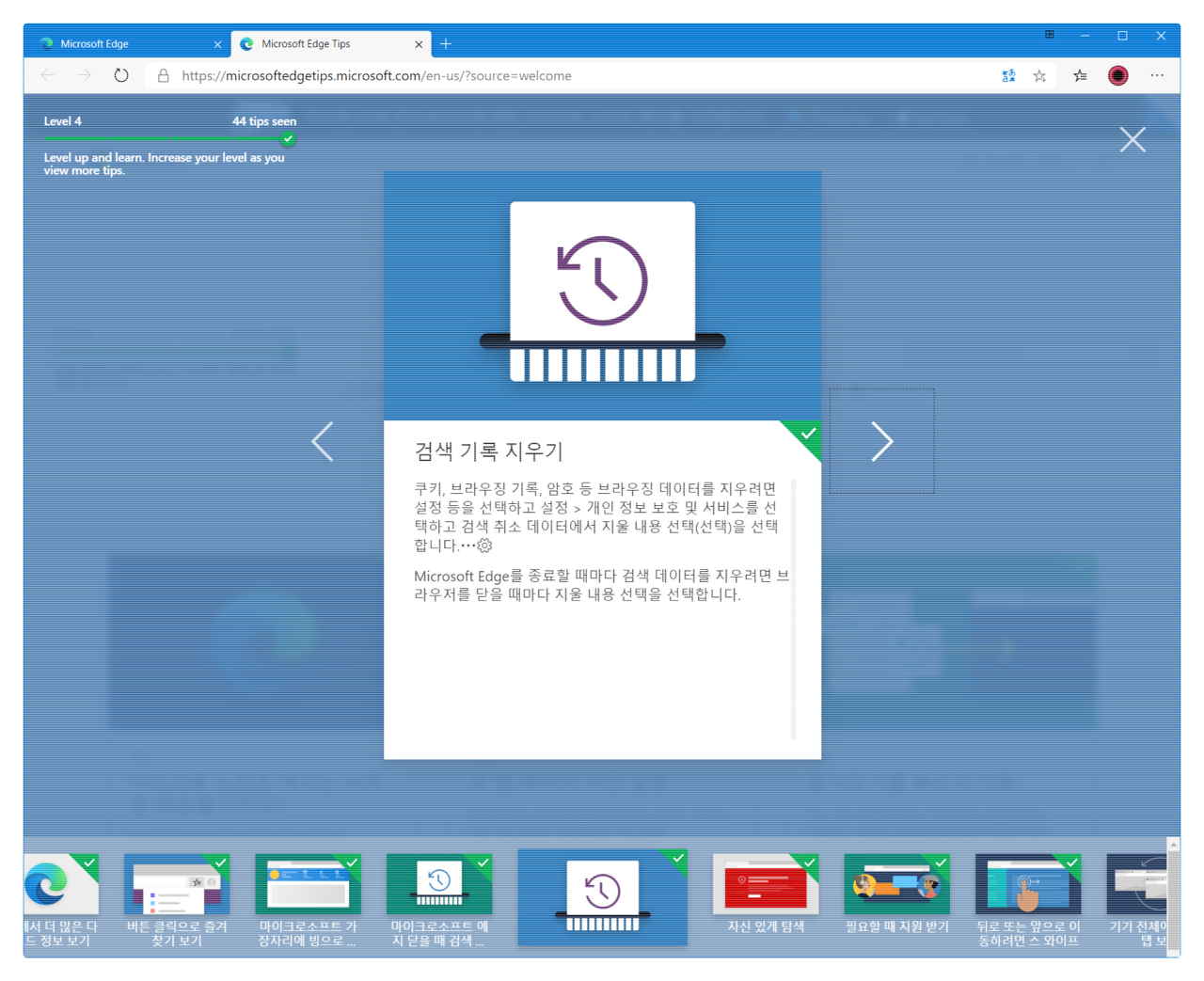The image size is (1204, 981).
Task: Open the favorites list icon
Action: click(1080, 76)
